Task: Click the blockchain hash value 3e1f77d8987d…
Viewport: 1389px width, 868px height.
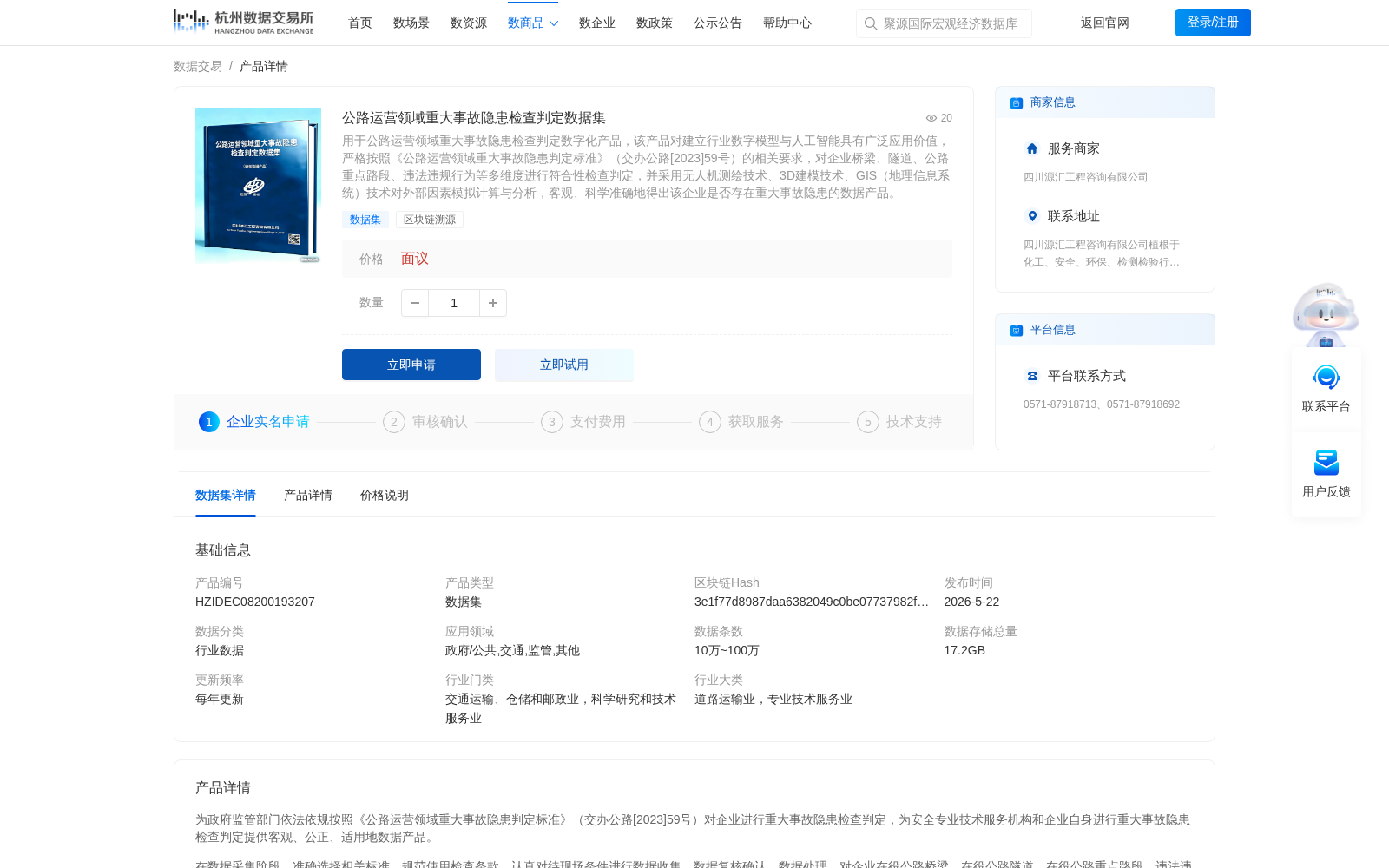Action: coord(812,602)
